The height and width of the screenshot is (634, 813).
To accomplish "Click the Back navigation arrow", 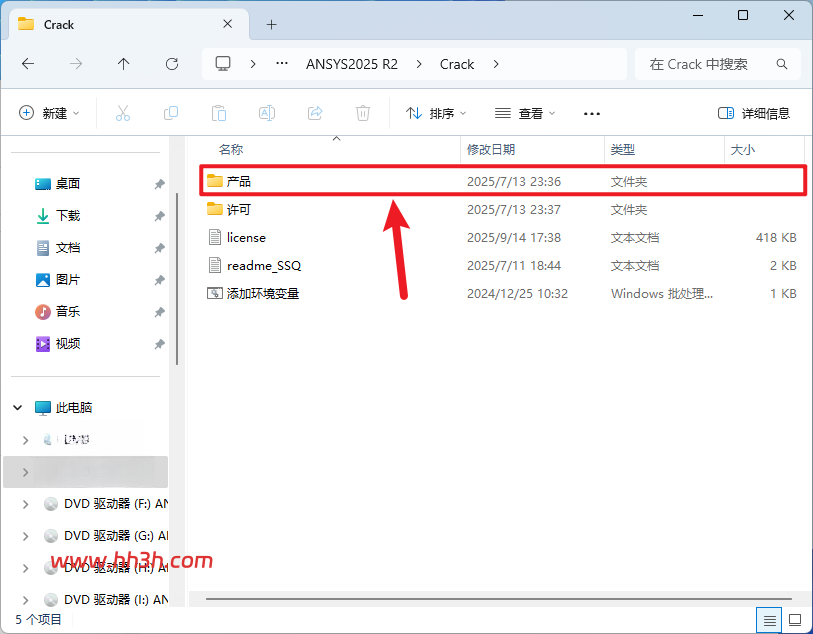I will click(x=28, y=64).
